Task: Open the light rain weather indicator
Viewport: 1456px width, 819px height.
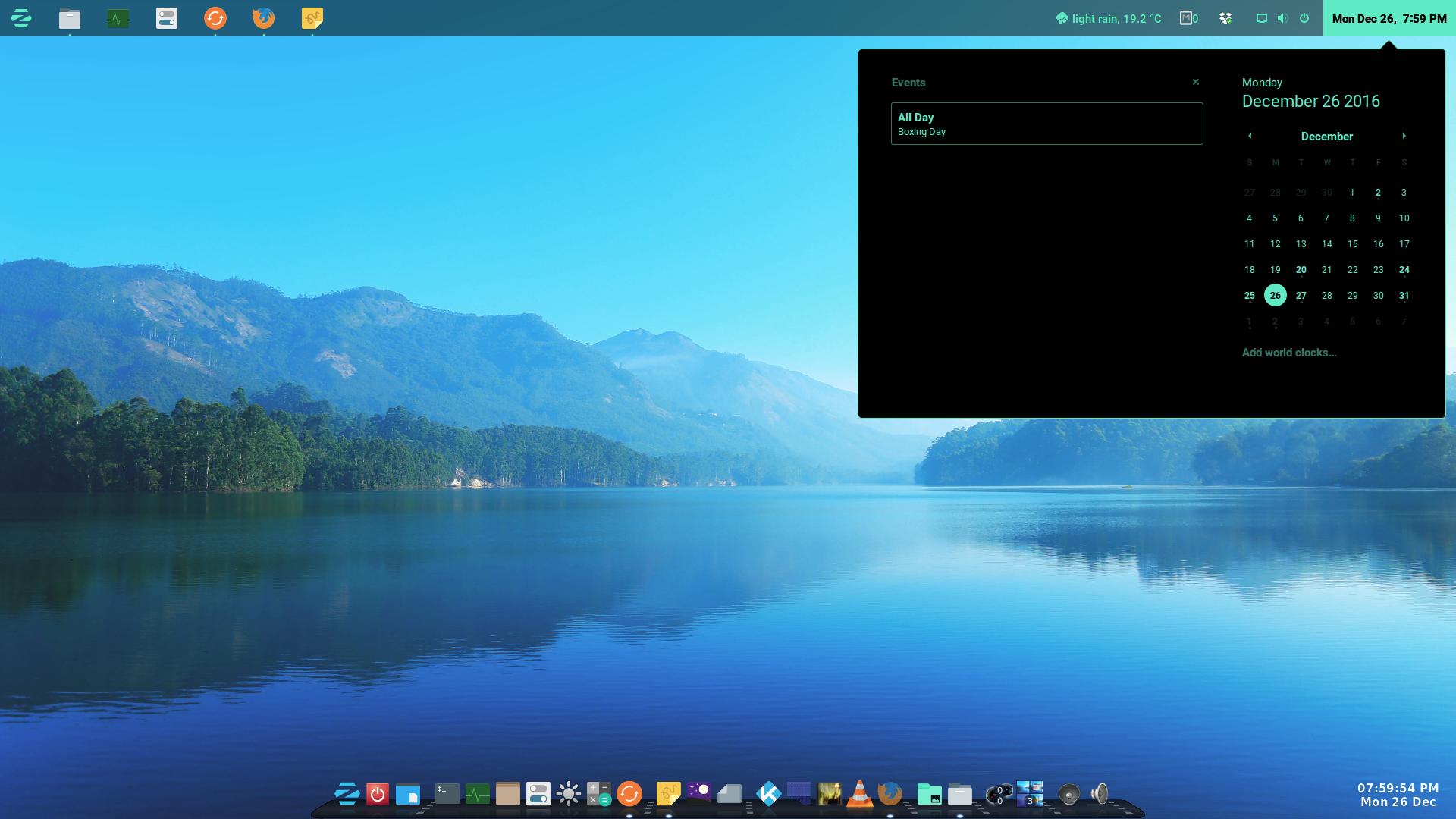Action: pyautogui.click(x=1109, y=18)
